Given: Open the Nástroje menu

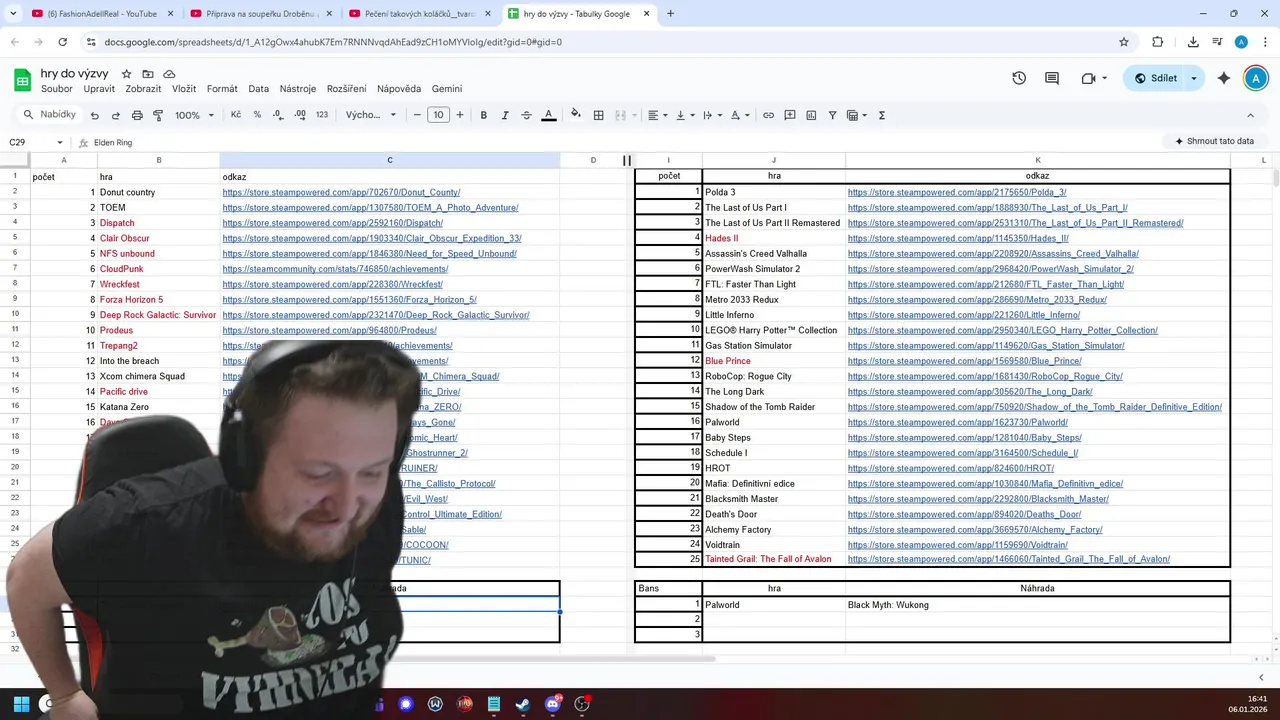Looking at the screenshot, I should point(298,89).
